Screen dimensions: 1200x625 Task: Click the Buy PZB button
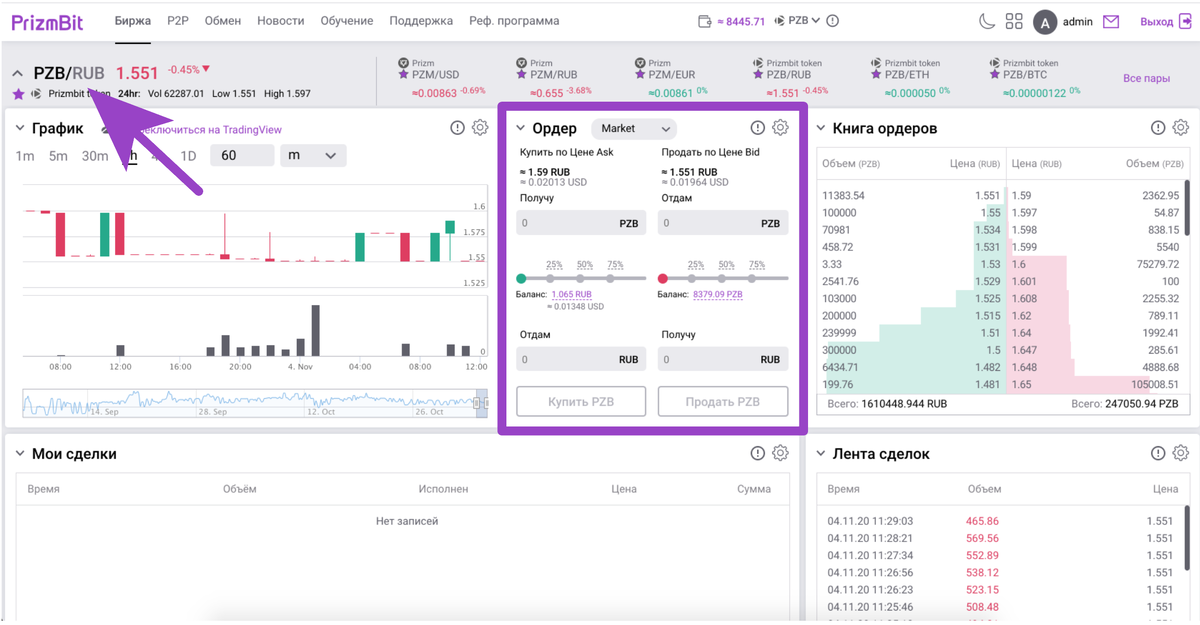pyautogui.click(x=581, y=402)
